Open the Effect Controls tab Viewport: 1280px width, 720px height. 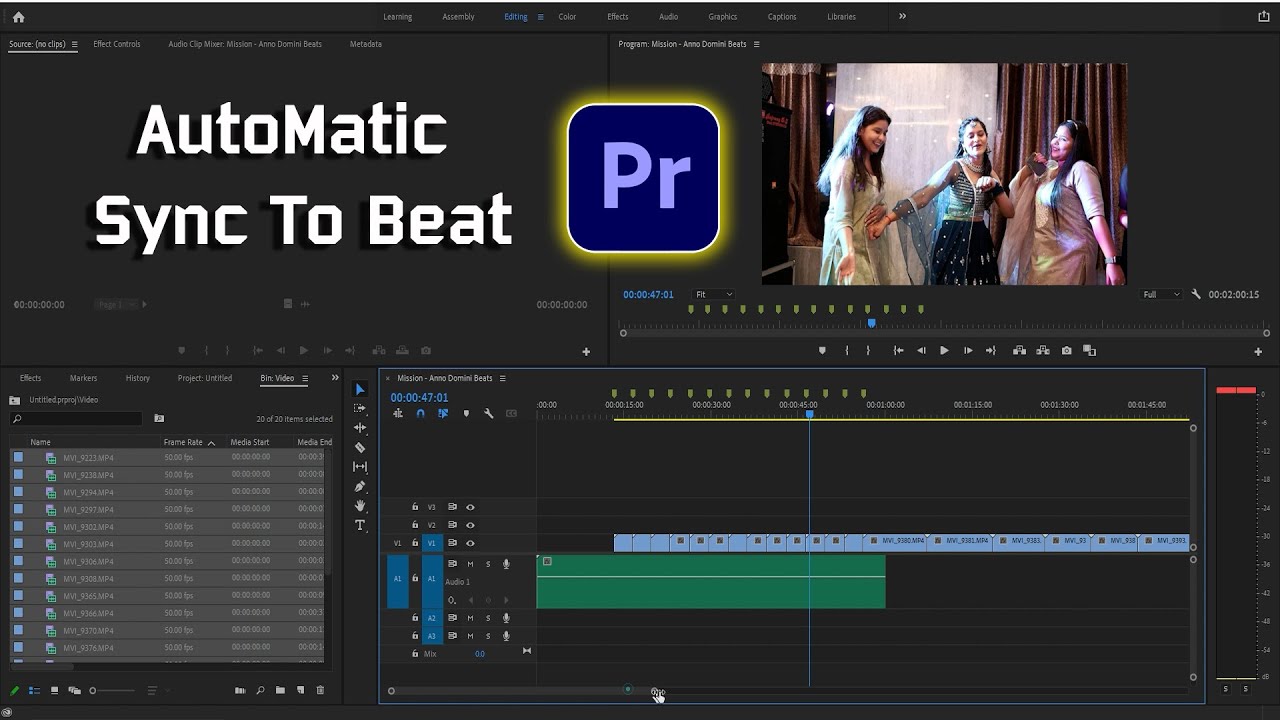click(117, 44)
